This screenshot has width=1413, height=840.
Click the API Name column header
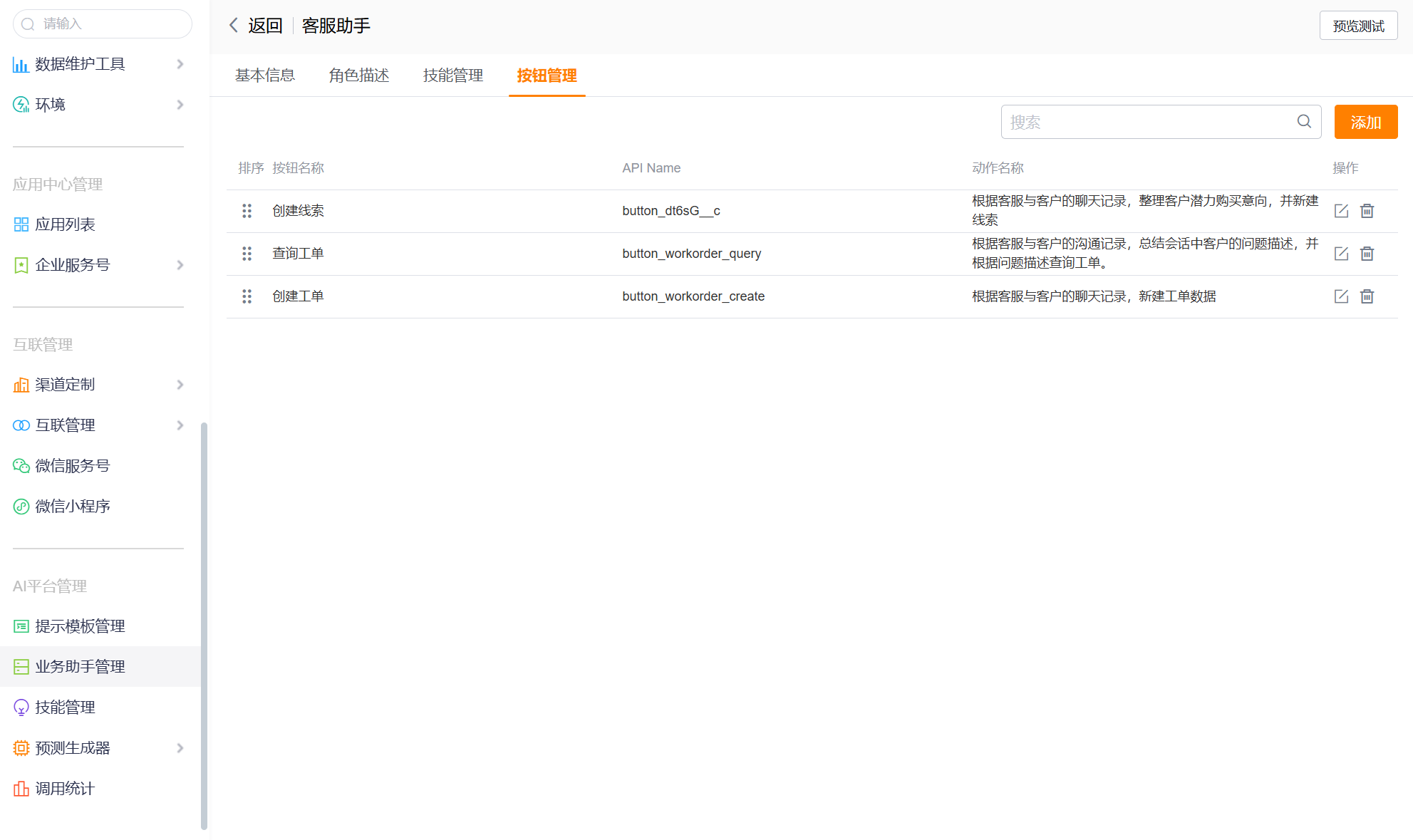651,168
